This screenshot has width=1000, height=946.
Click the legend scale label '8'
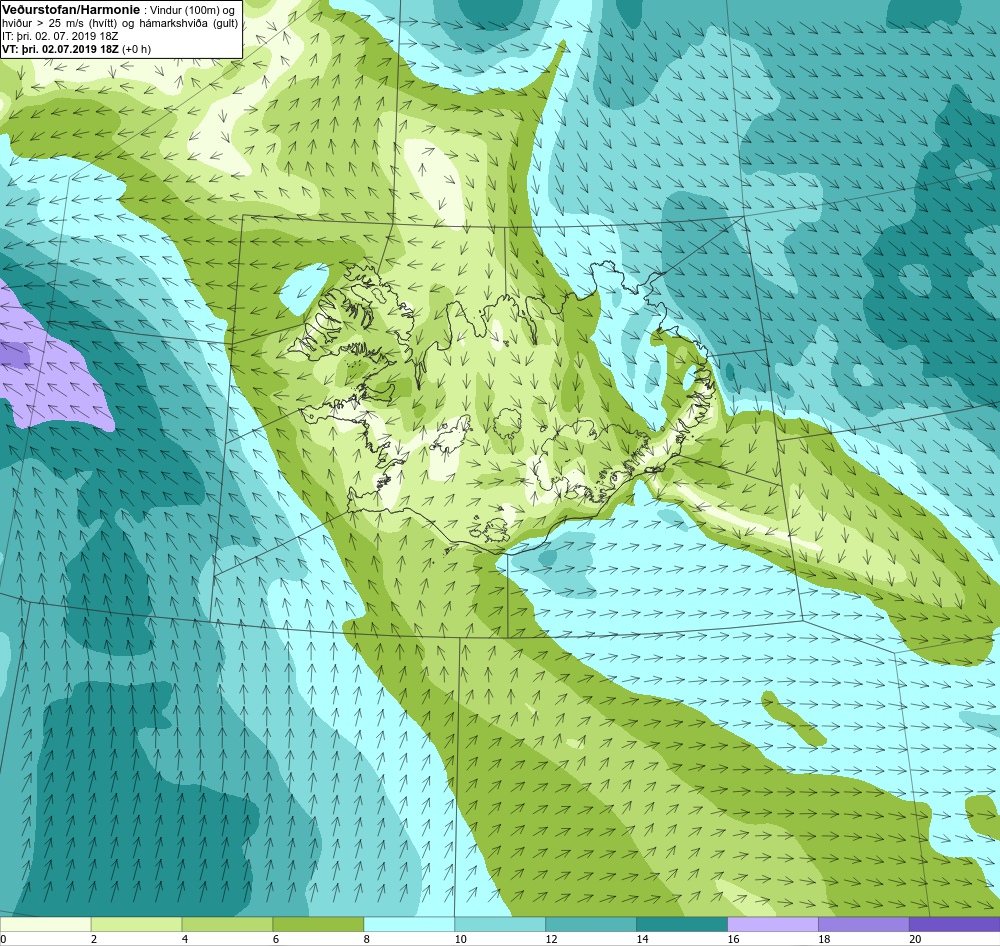(x=367, y=939)
